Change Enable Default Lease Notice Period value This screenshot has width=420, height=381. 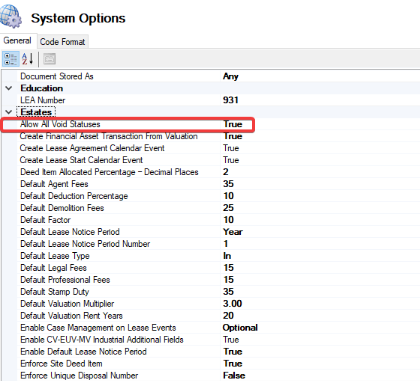click(233, 352)
